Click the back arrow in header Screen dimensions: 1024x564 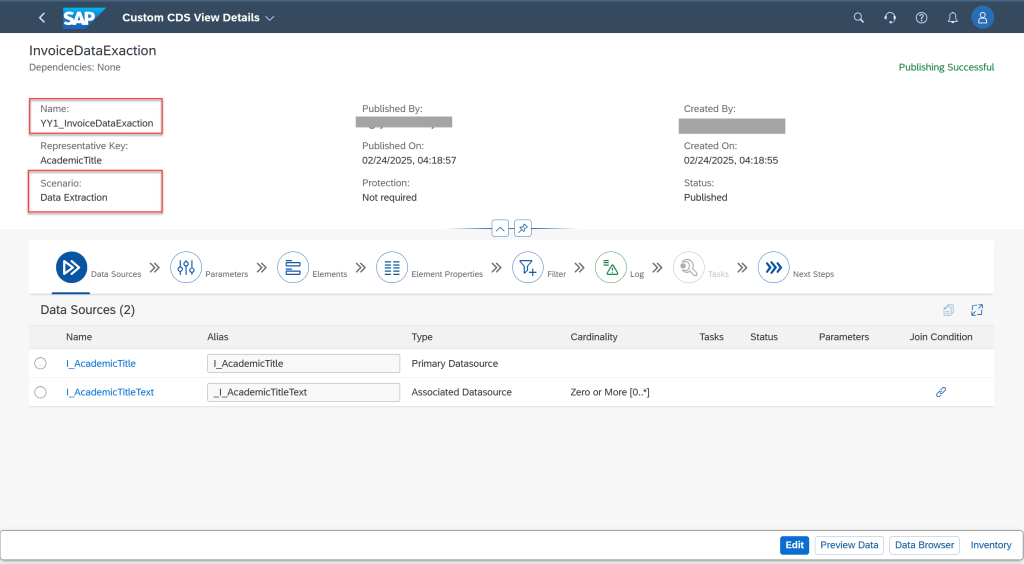pos(41,18)
